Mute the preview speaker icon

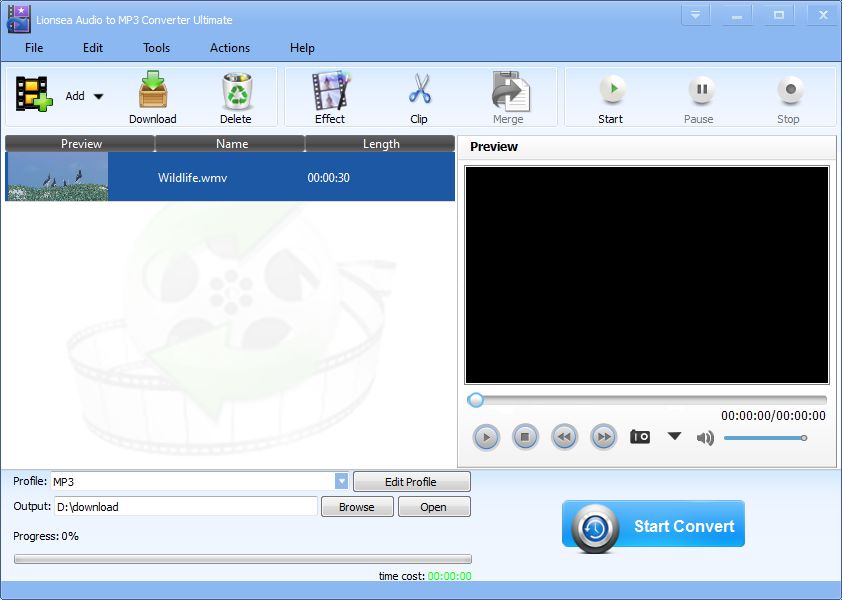coord(705,438)
